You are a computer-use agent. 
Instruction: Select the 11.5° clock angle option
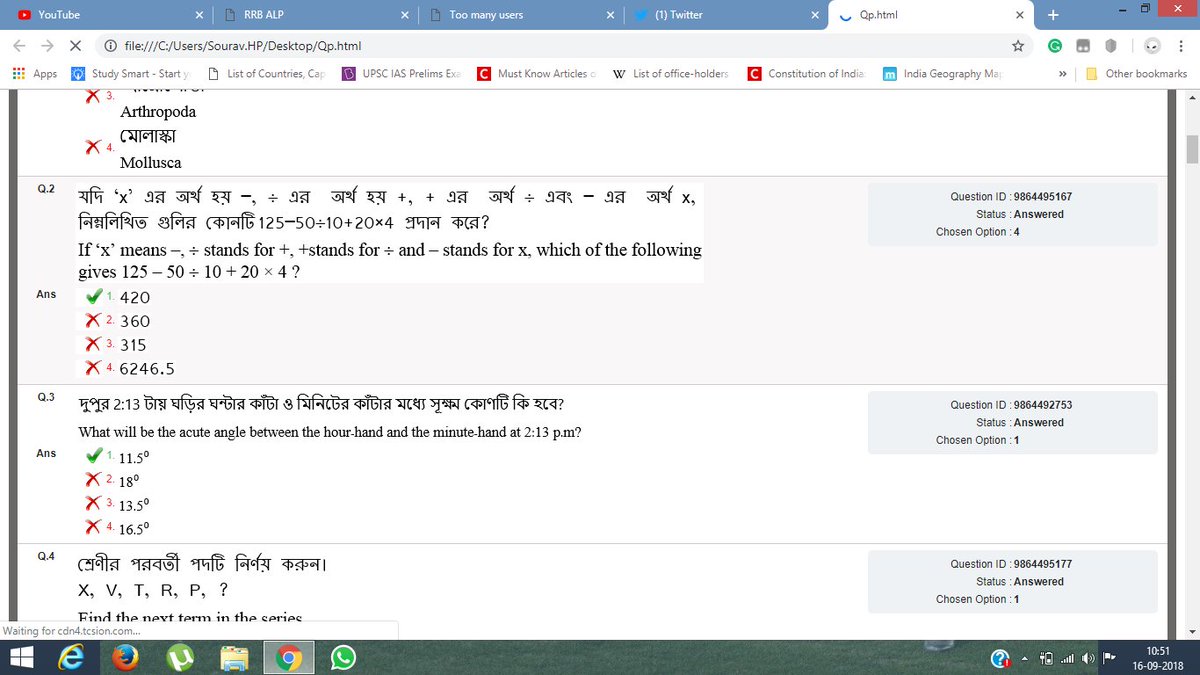132,458
